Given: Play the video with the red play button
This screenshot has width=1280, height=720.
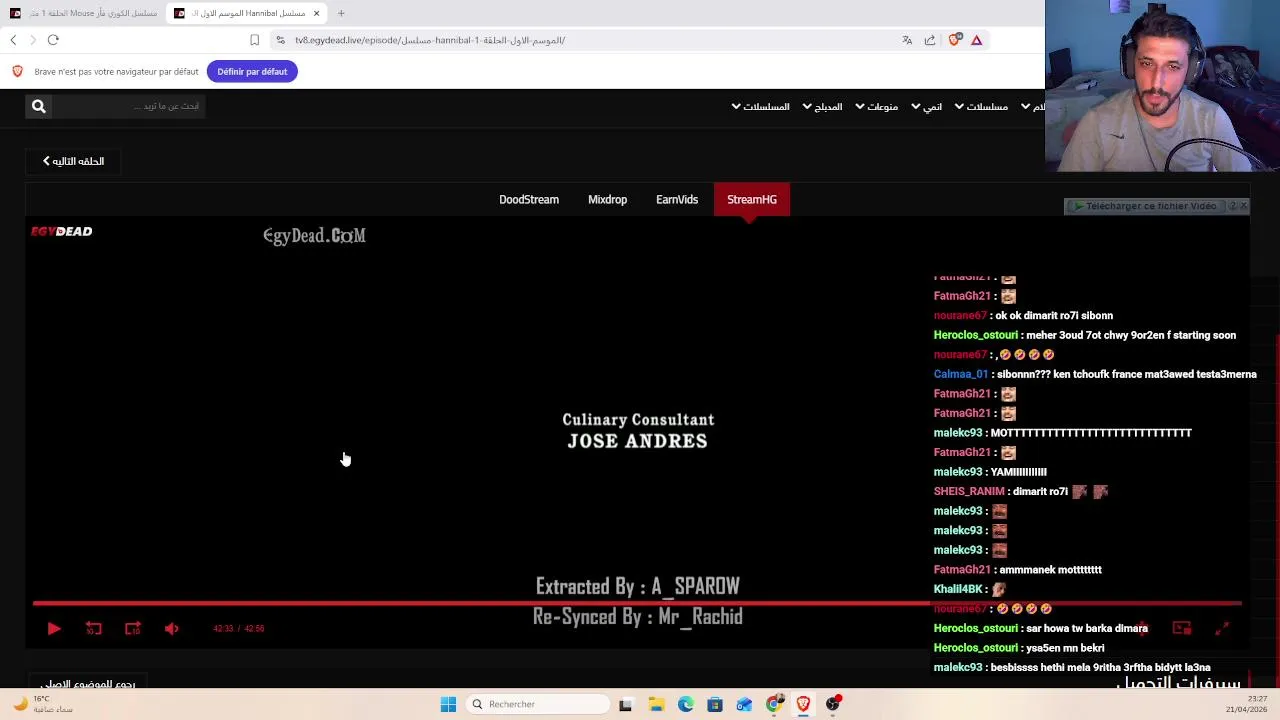Looking at the screenshot, I should click(x=54, y=629).
